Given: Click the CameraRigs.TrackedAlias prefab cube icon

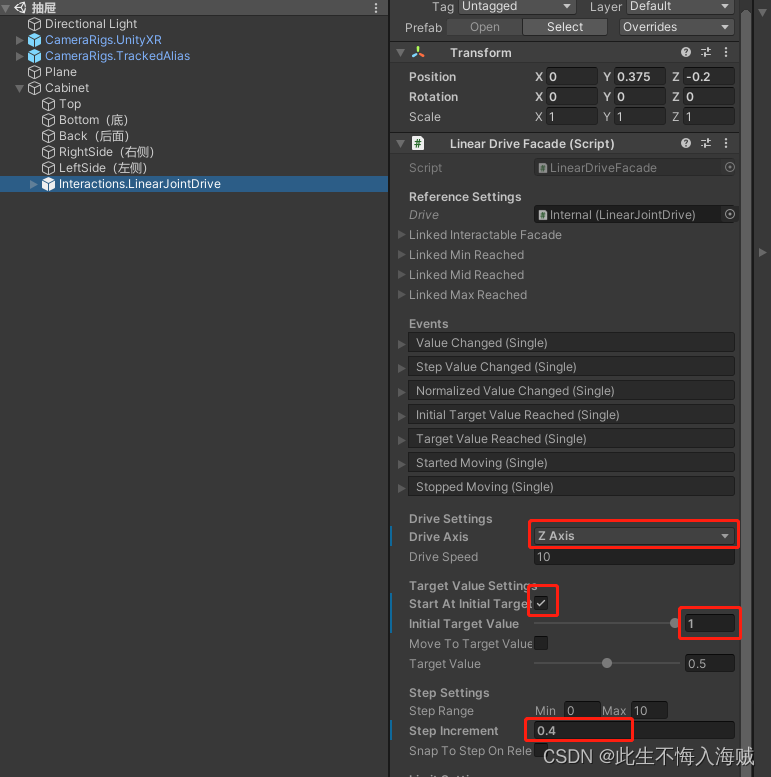Looking at the screenshot, I should 34,56.
